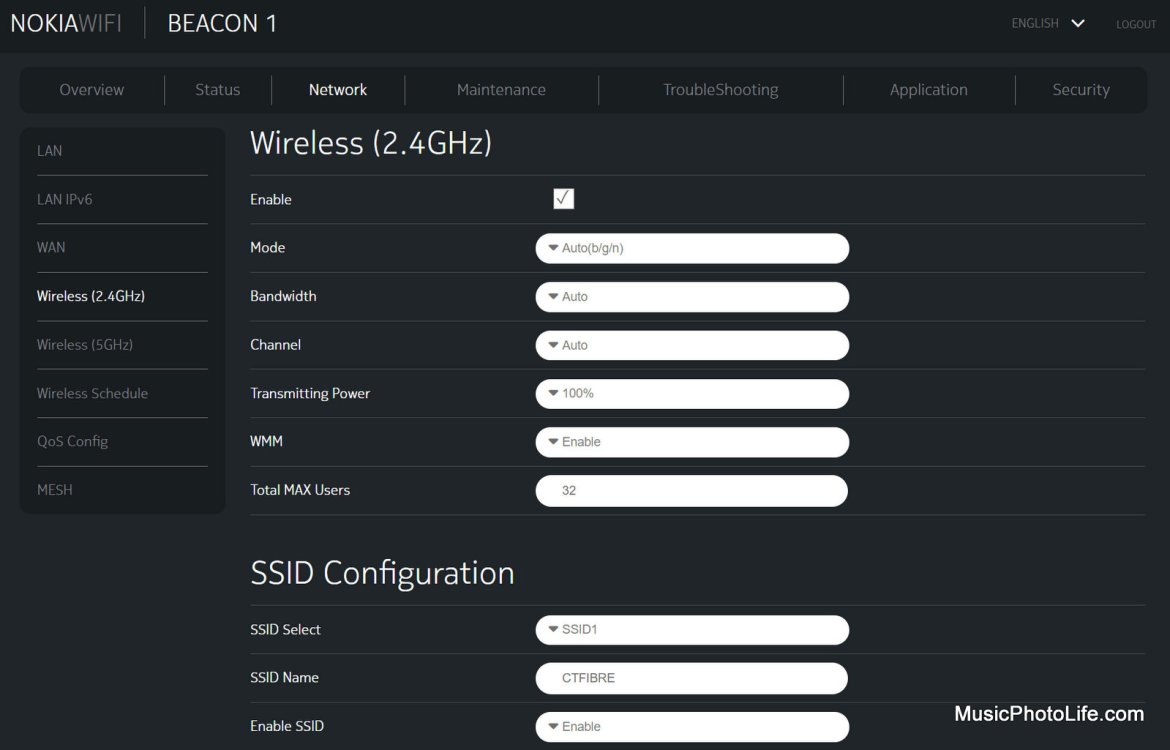Click the language chevron arrow icon
Image resolution: width=1170 pixels, height=750 pixels.
tap(1077, 23)
